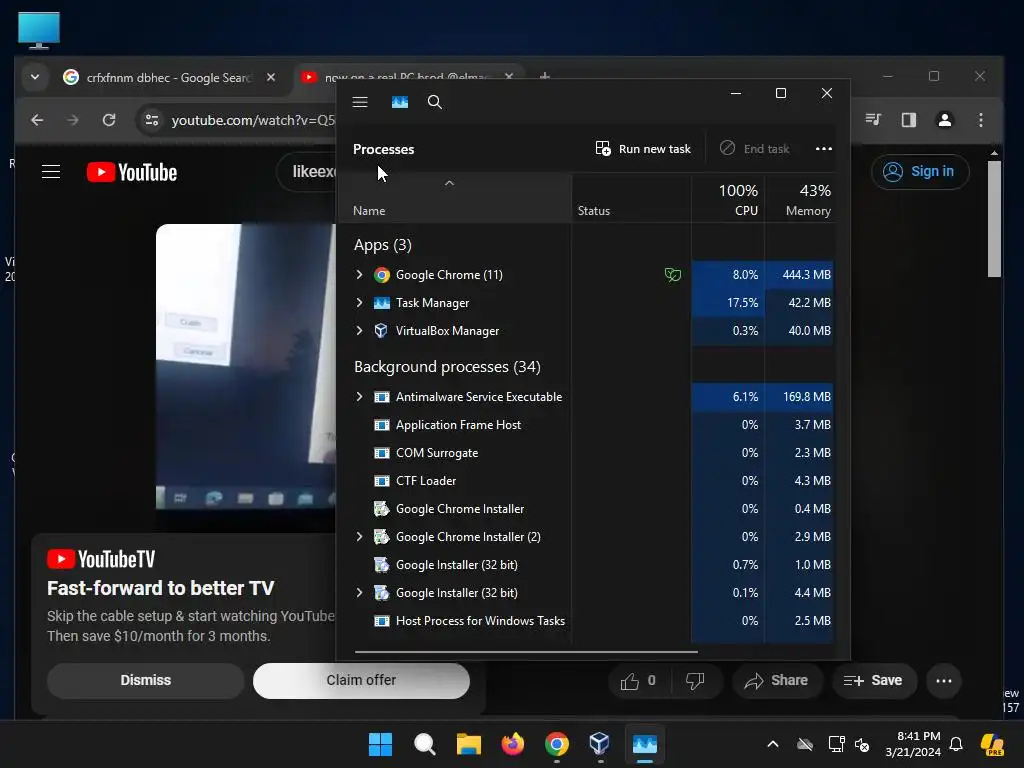Click Chrome forward arrow
The width and height of the screenshot is (1024, 768).
[72, 120]
